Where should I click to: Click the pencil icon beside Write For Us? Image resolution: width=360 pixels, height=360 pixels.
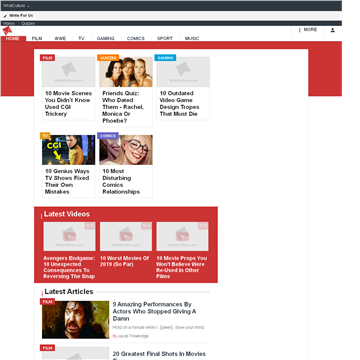(x=5, y=16)
